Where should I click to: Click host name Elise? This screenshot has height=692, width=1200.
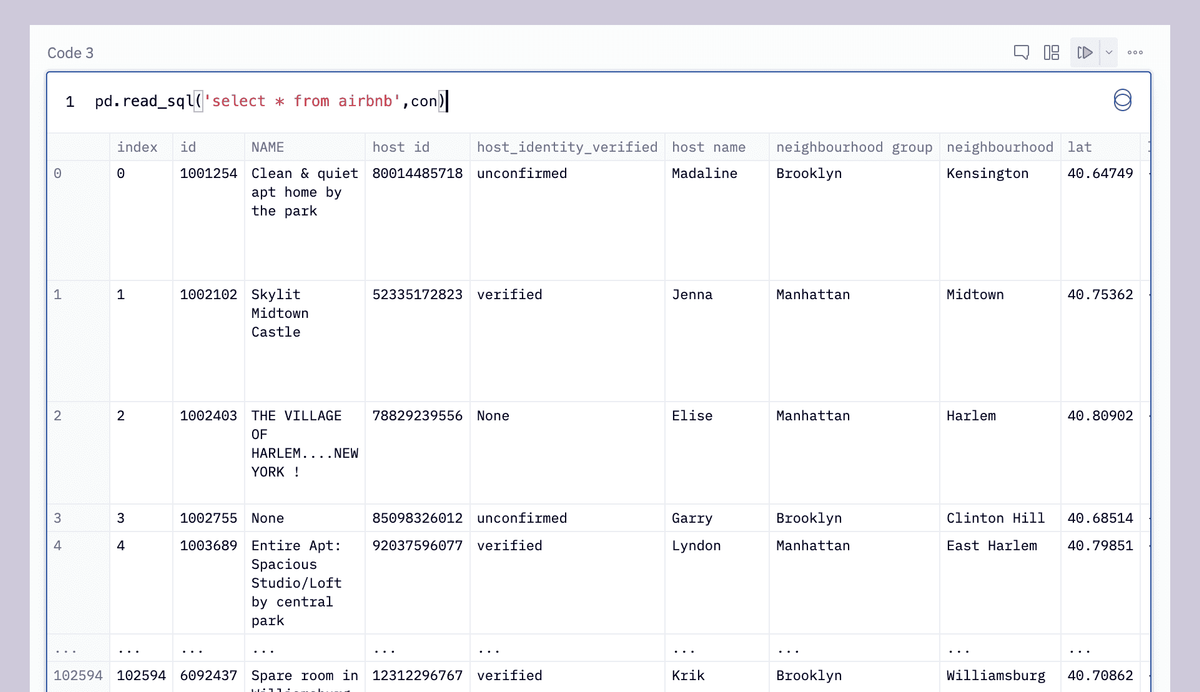(x=692, y=415)
